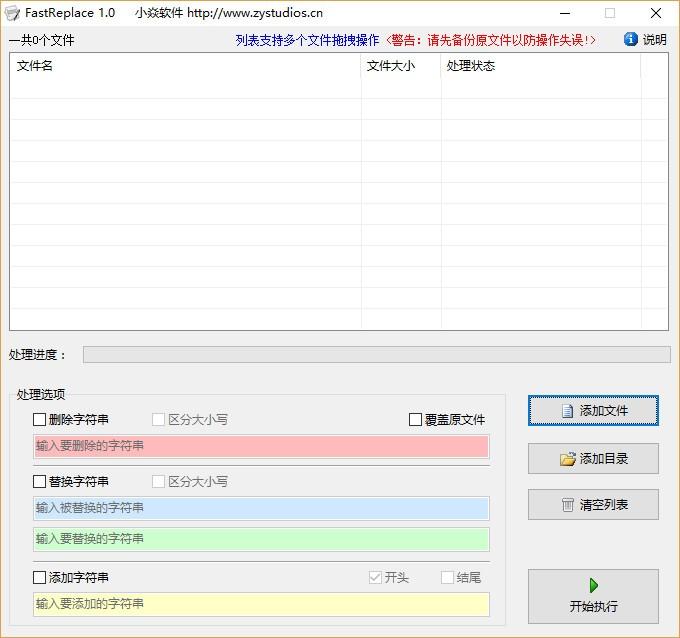Focus the 输入要删除的字符串 red field

click(261, 446)
